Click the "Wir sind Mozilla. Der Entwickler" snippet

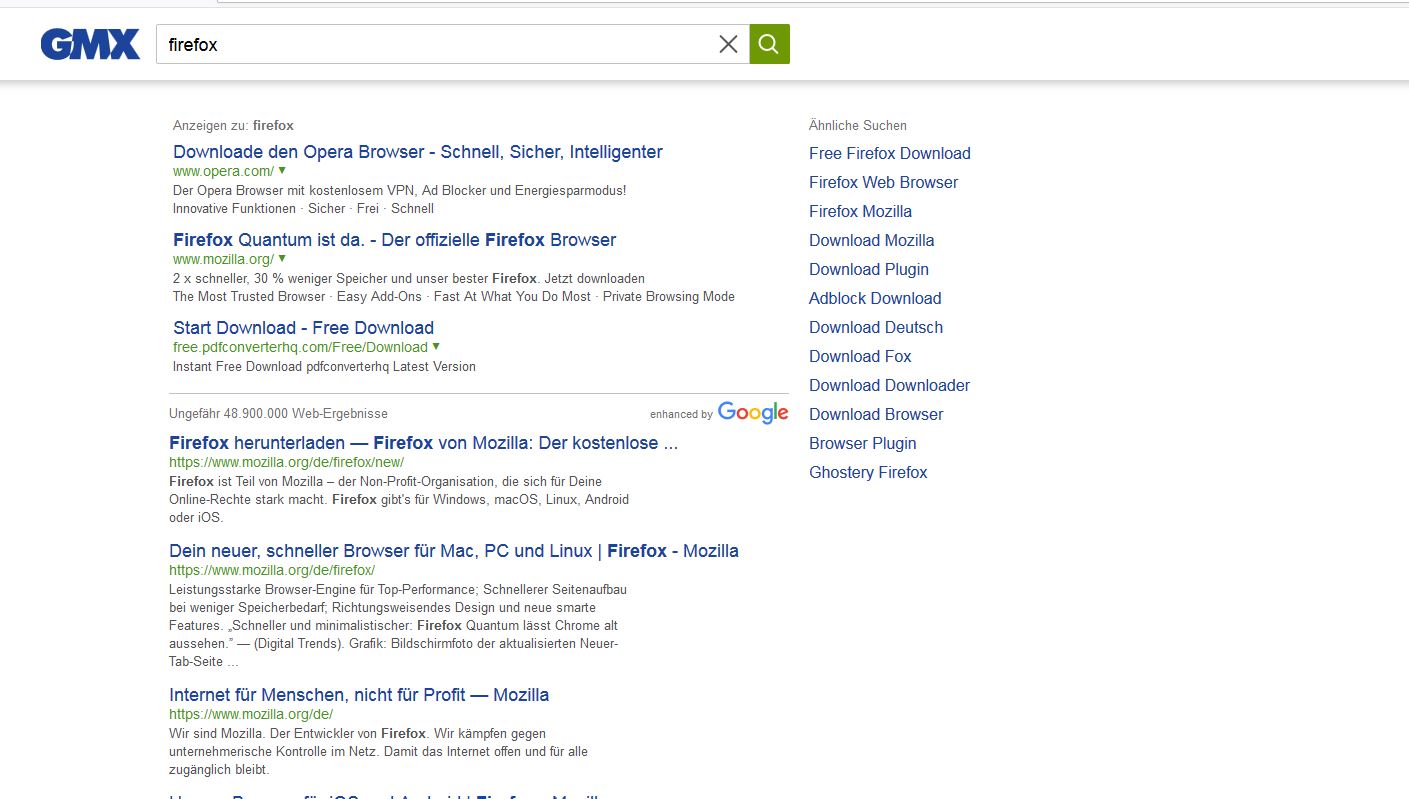coord(378,751)
